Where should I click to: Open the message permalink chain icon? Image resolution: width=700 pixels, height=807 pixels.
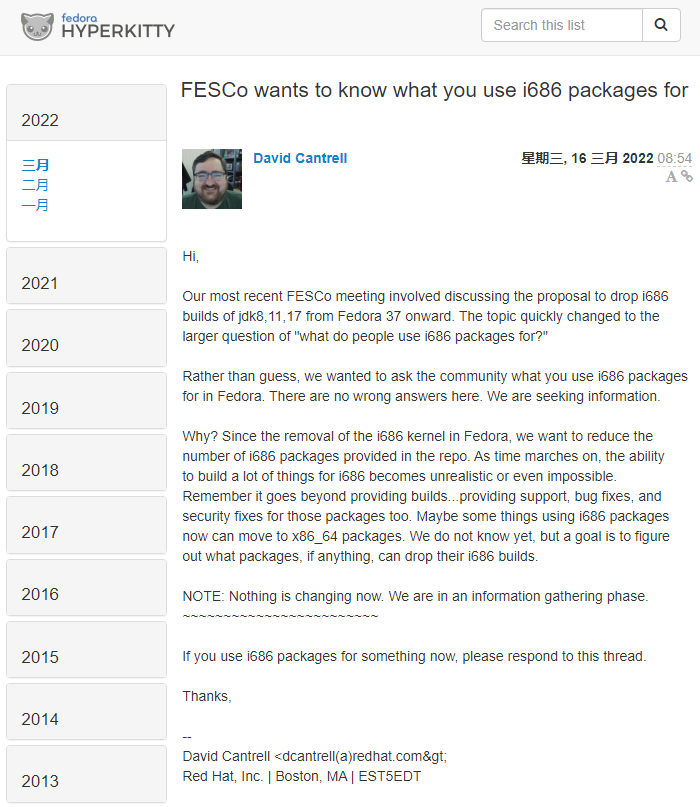coord(687,177)
